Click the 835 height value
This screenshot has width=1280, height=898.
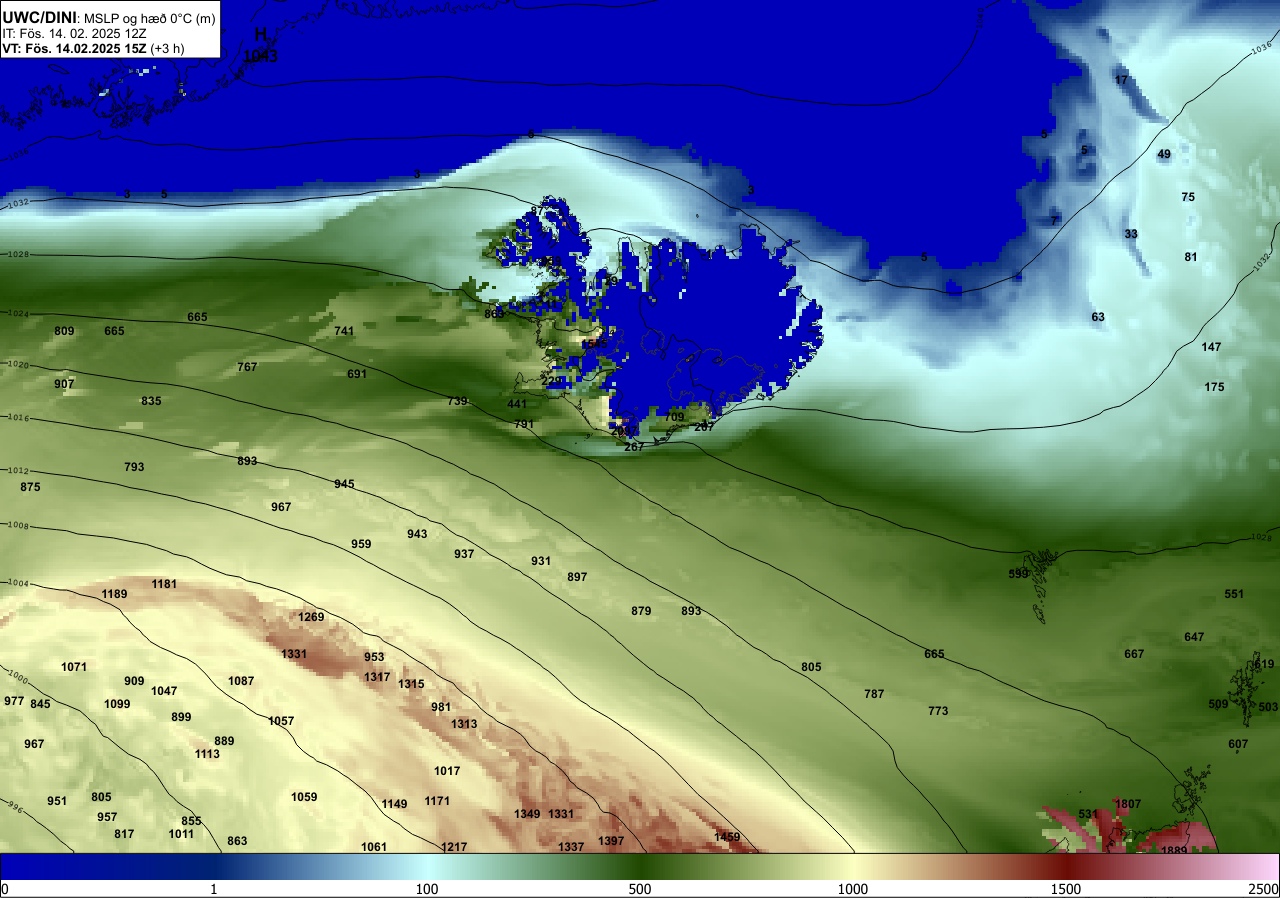tap(151, 401)
